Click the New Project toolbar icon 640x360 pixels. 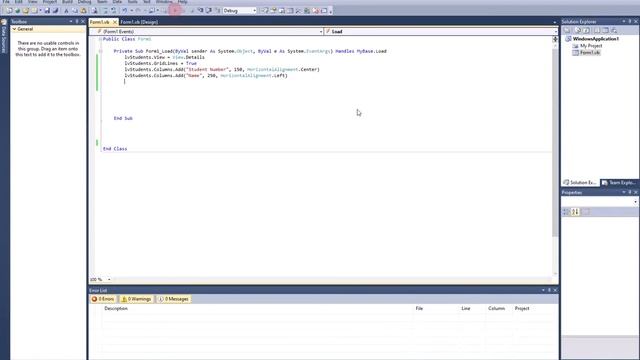pos(8,11)
